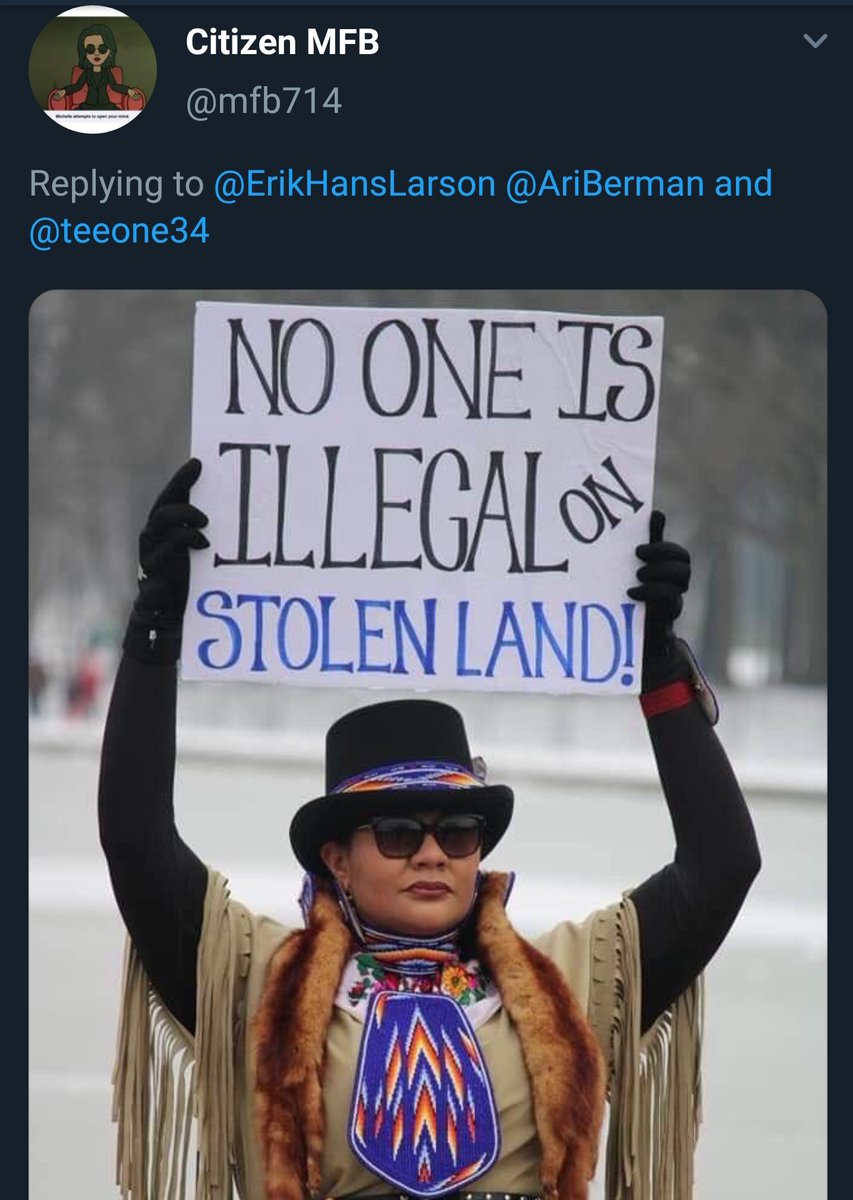Expand the tweet options chevron
The height and width of the screenshot is (1200, 853).
(815, 41)
